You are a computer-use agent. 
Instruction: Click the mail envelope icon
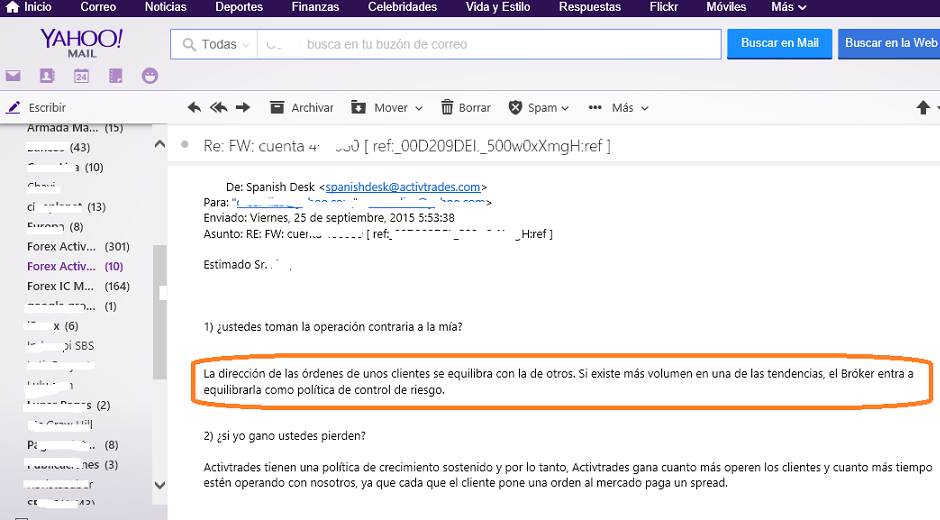pos(13,76)
